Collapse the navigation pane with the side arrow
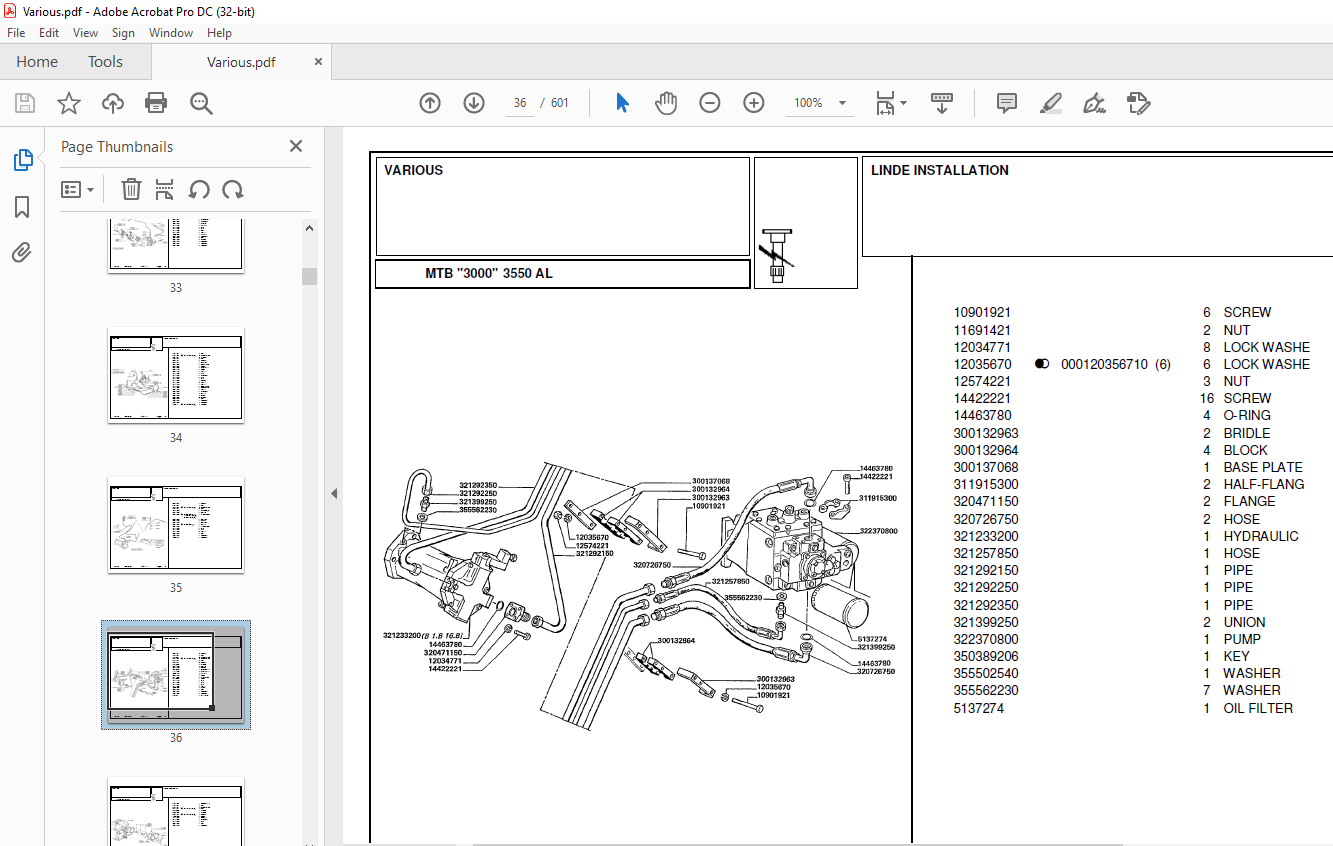 click(x=334, y=493)
